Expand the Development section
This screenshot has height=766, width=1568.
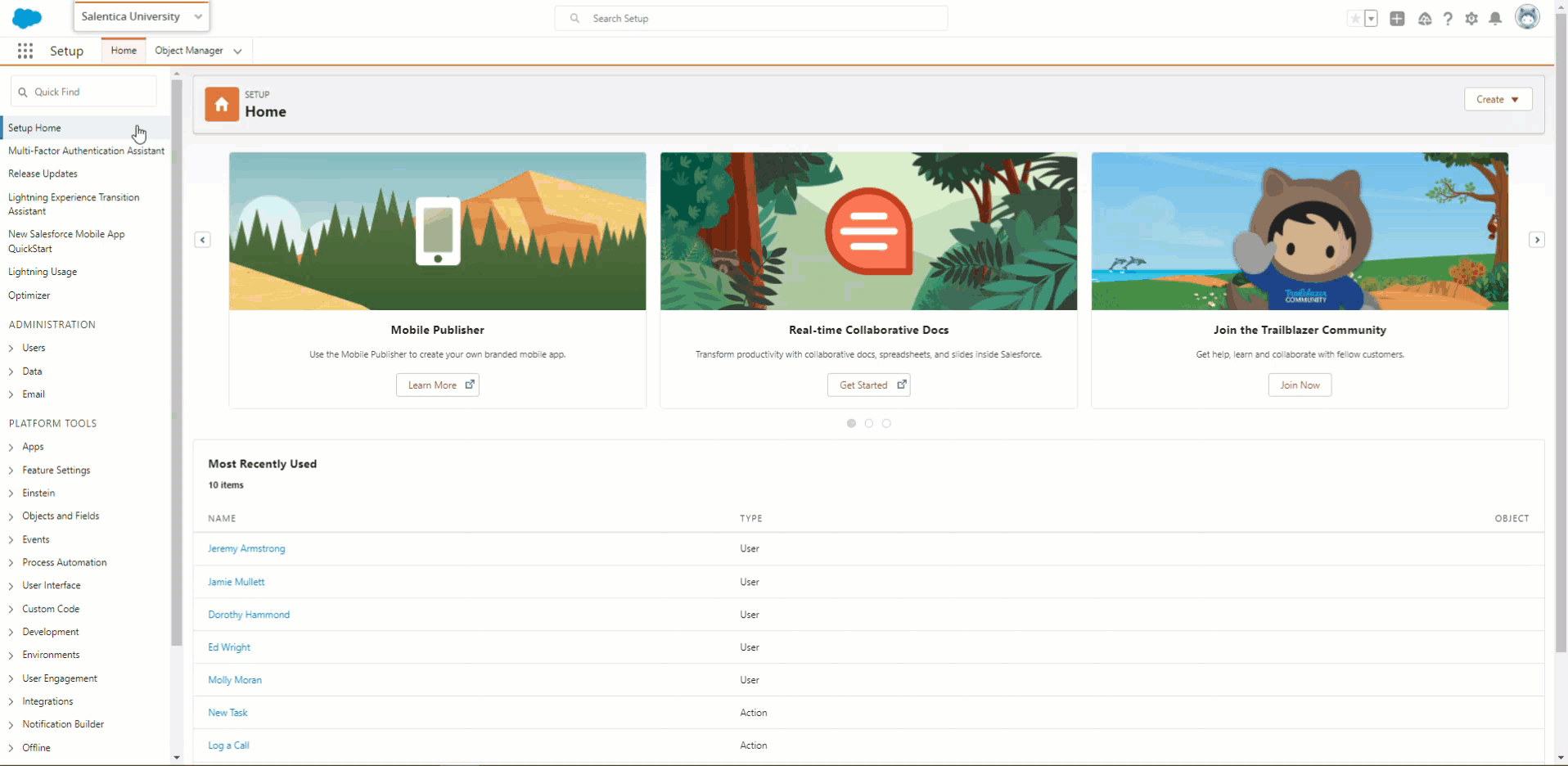click(11, 632)
